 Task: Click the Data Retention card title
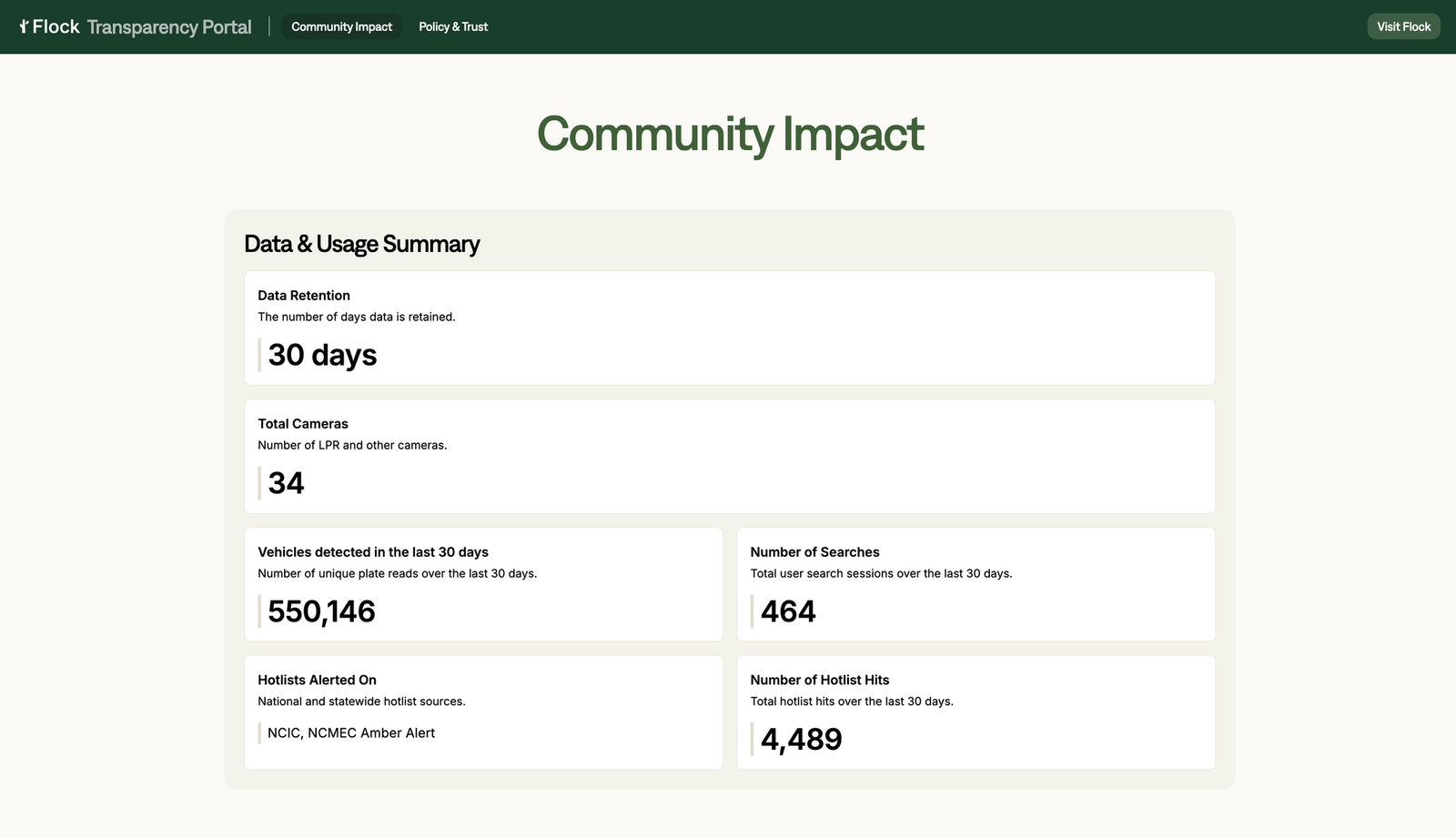(x=304, y=296)
